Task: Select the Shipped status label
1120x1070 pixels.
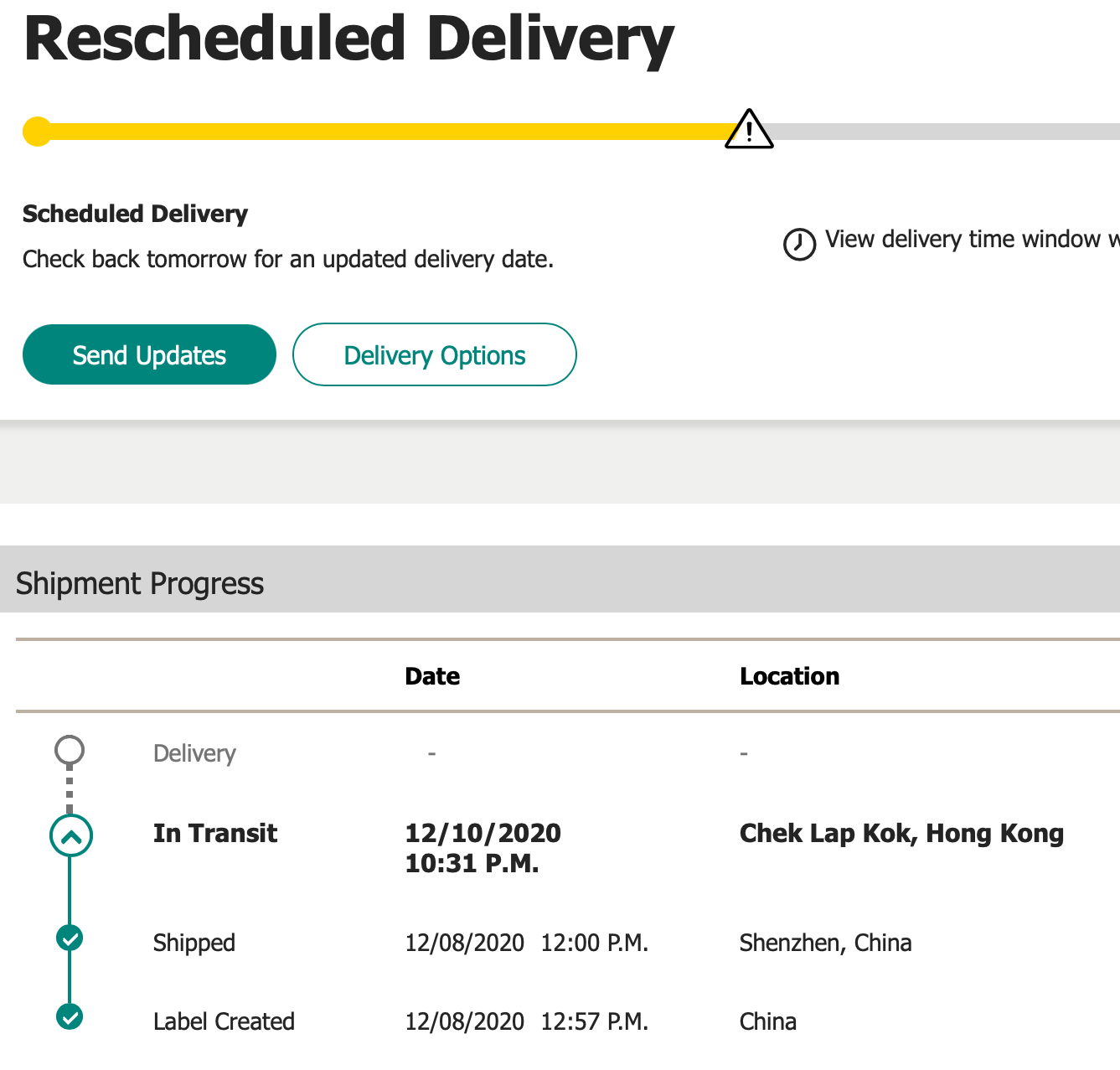Action: click(194, 943)
